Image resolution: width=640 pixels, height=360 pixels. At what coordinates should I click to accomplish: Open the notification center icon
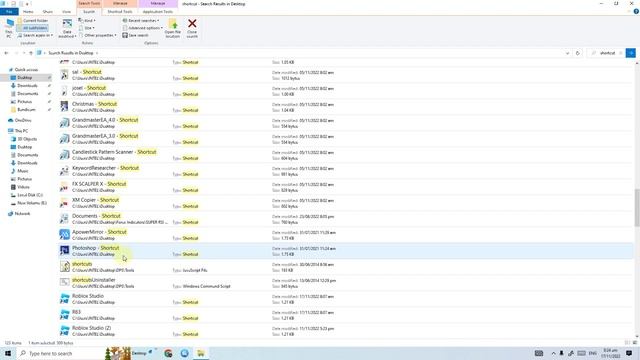click(x=629, y=353)
